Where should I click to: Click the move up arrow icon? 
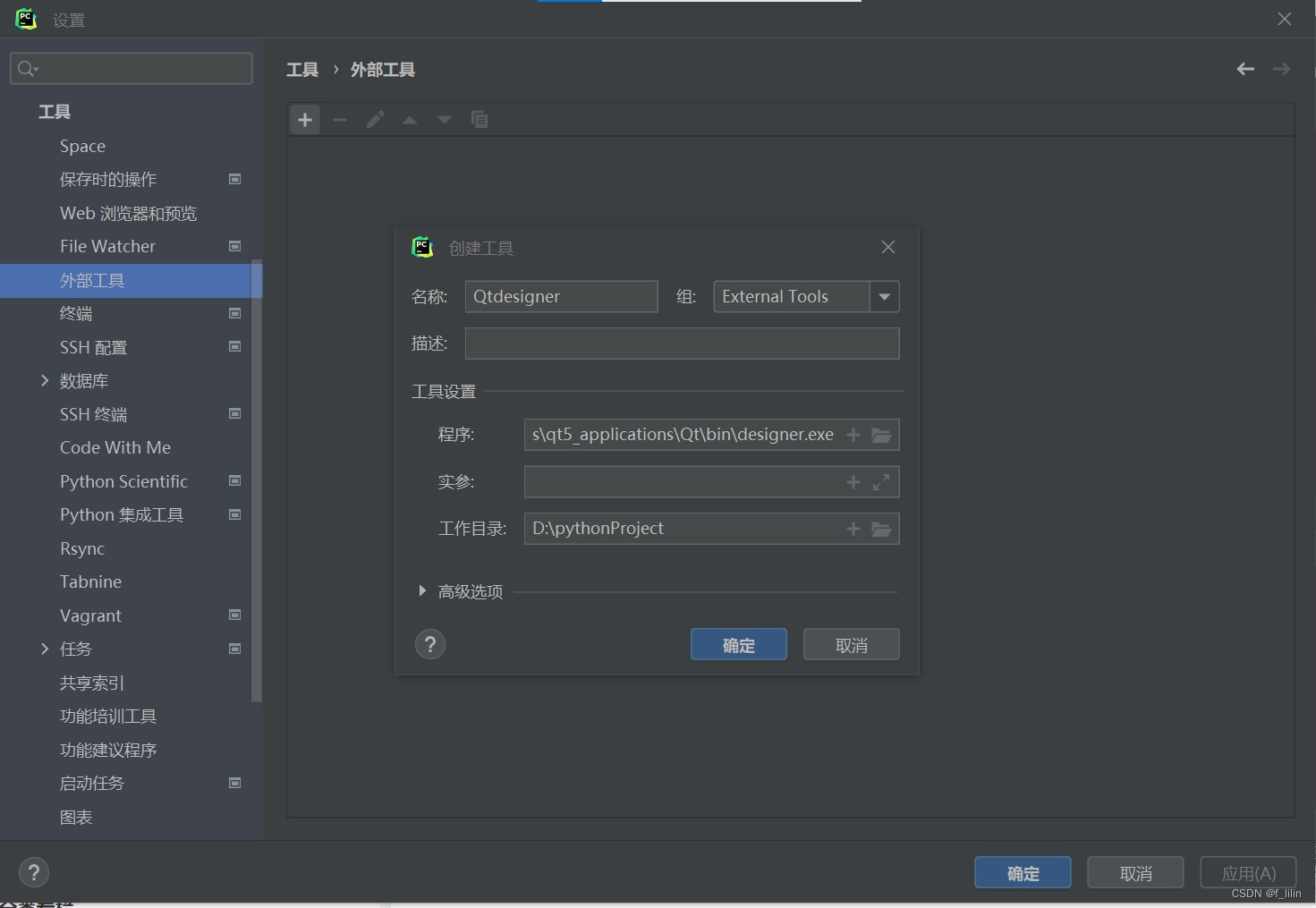click(409, 119)
